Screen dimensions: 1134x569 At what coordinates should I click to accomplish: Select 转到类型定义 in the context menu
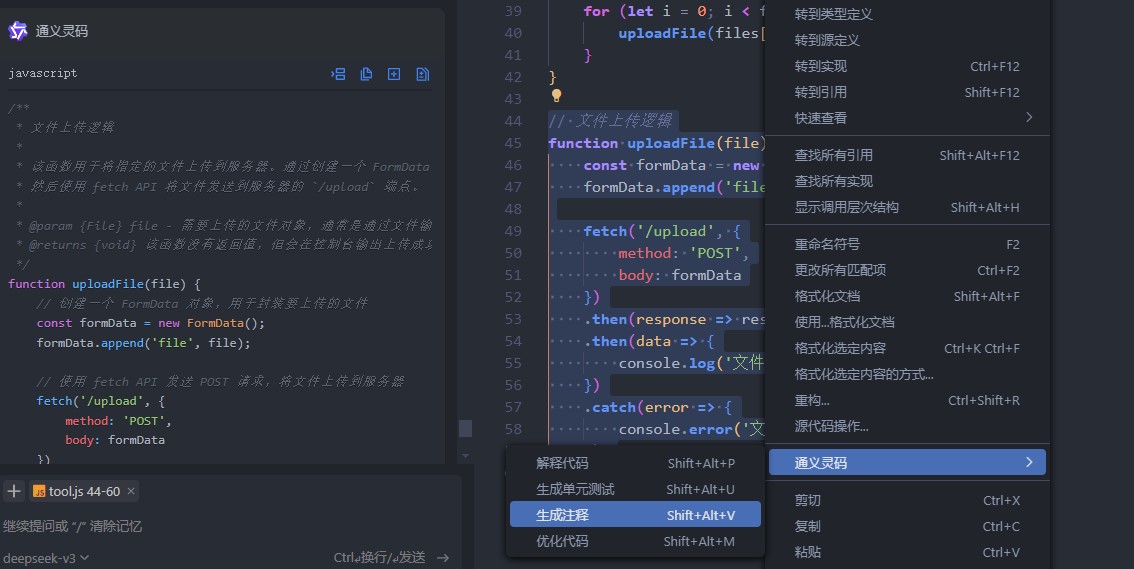907,14
